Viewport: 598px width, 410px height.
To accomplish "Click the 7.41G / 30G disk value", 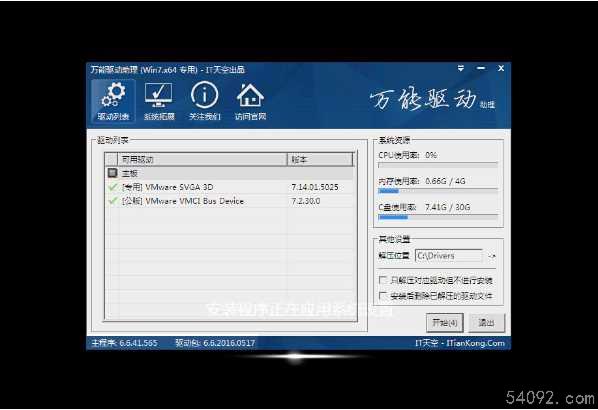I will point(447,207).
